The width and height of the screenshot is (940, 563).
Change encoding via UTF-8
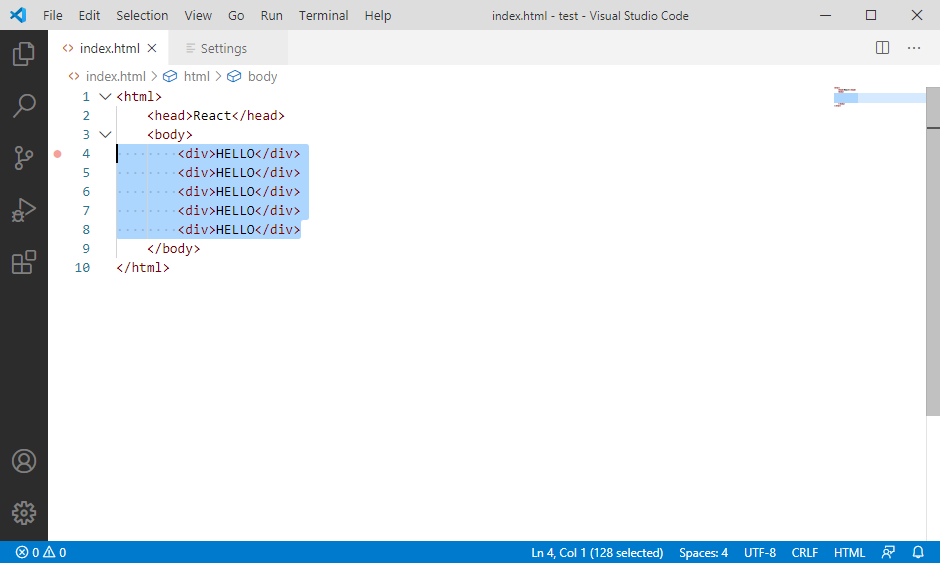(760, 552)
